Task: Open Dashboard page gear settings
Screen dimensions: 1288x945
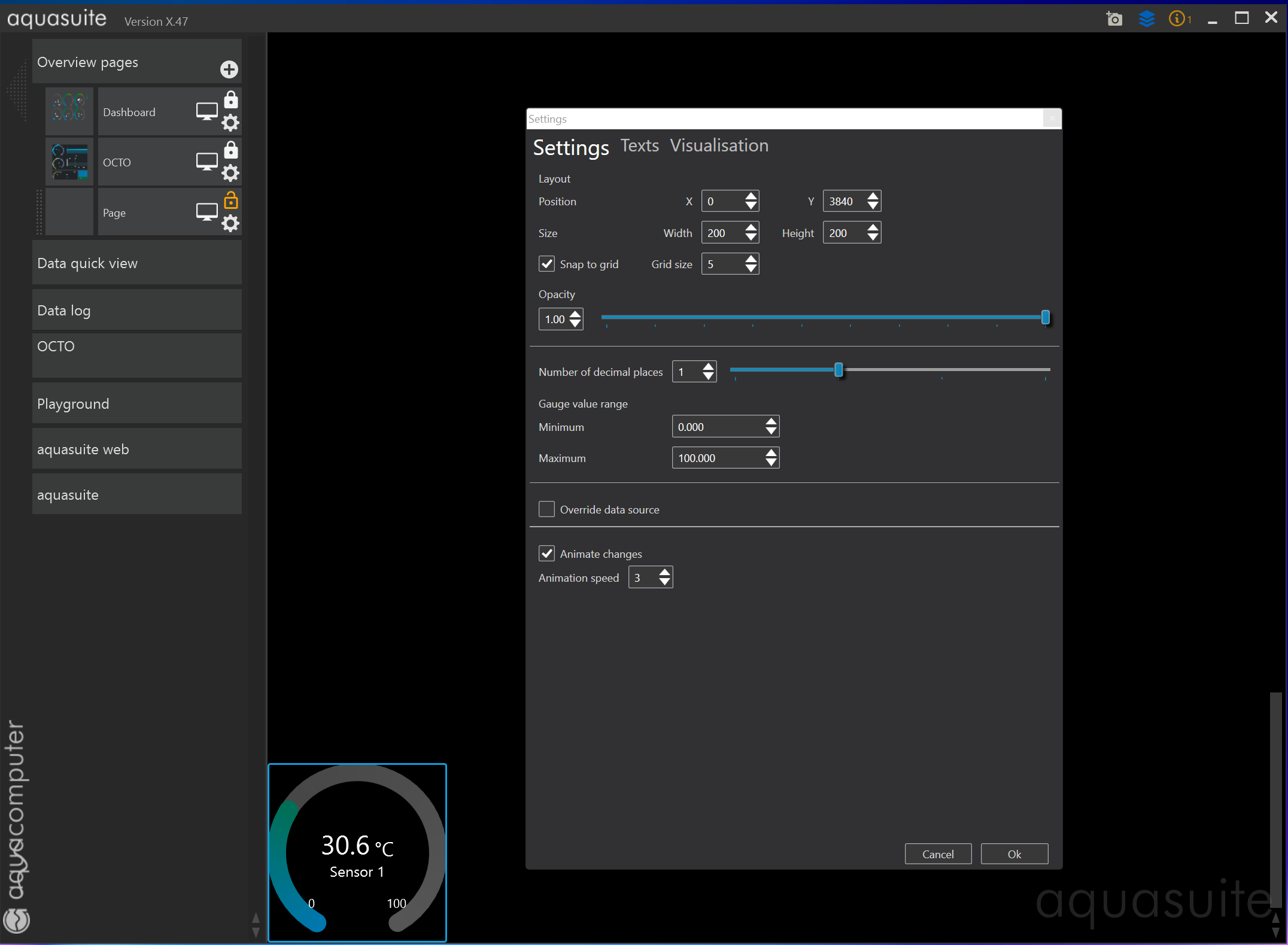Action: coord(230,123)
